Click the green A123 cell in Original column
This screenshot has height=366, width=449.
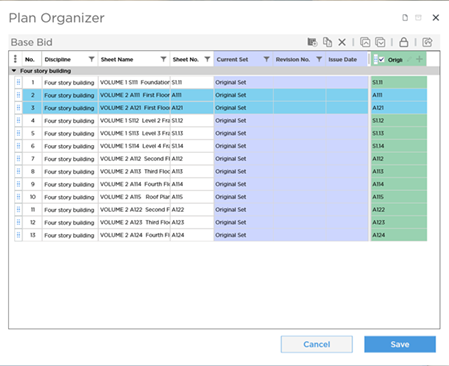(x=399, y=222)
